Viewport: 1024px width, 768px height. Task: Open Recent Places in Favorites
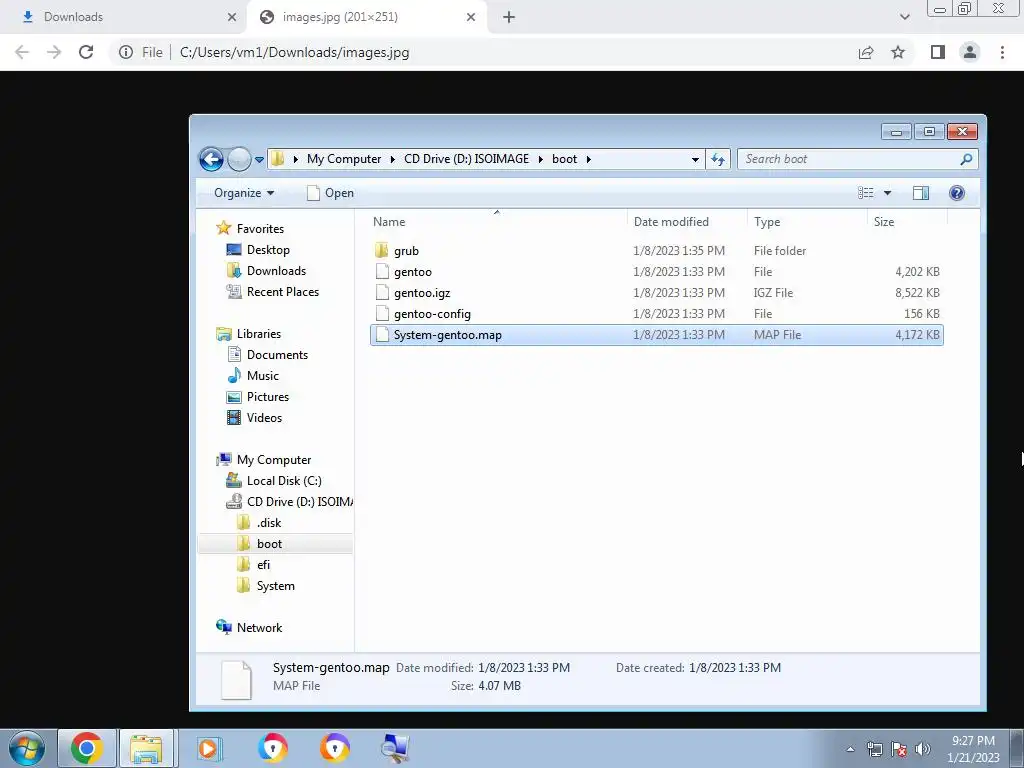pyautogui.click(x=282, y=291)
